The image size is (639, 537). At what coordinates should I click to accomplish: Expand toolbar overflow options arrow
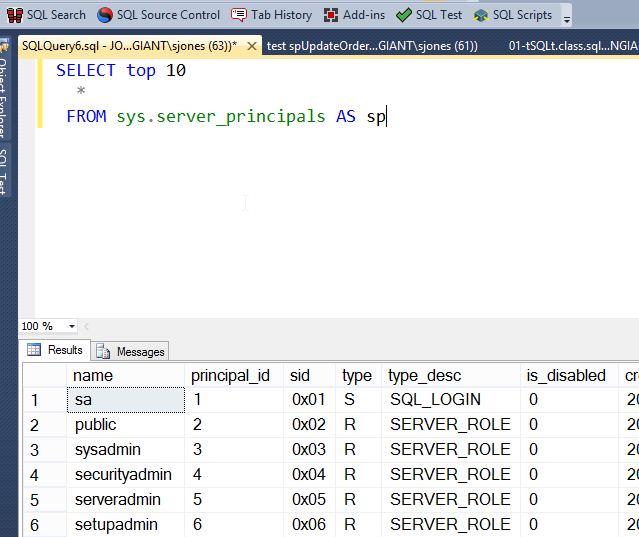coord(567,18)
